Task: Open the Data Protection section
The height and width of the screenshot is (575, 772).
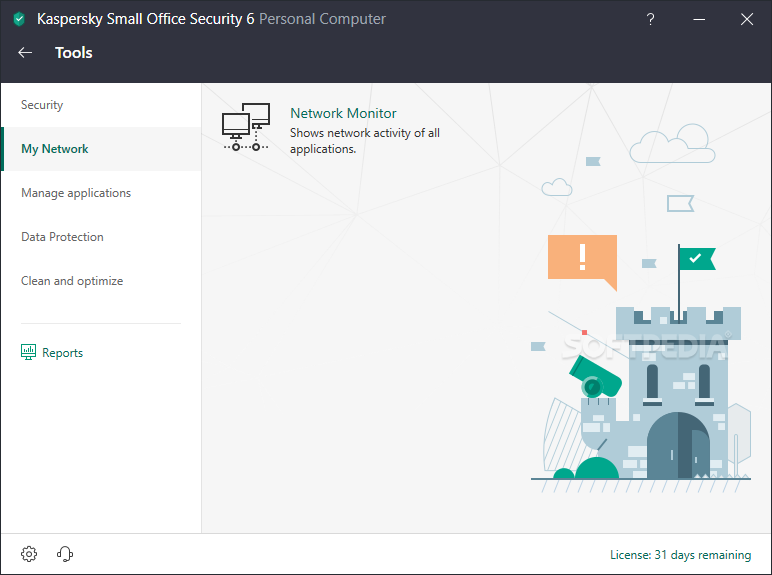Action: coord(101,237)
